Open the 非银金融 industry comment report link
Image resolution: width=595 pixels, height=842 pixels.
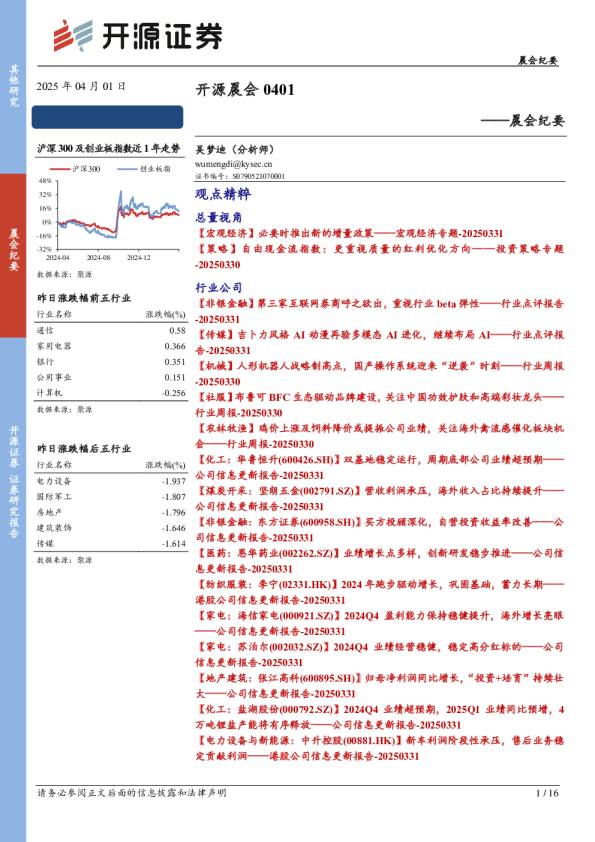click(x=379, y=311)
